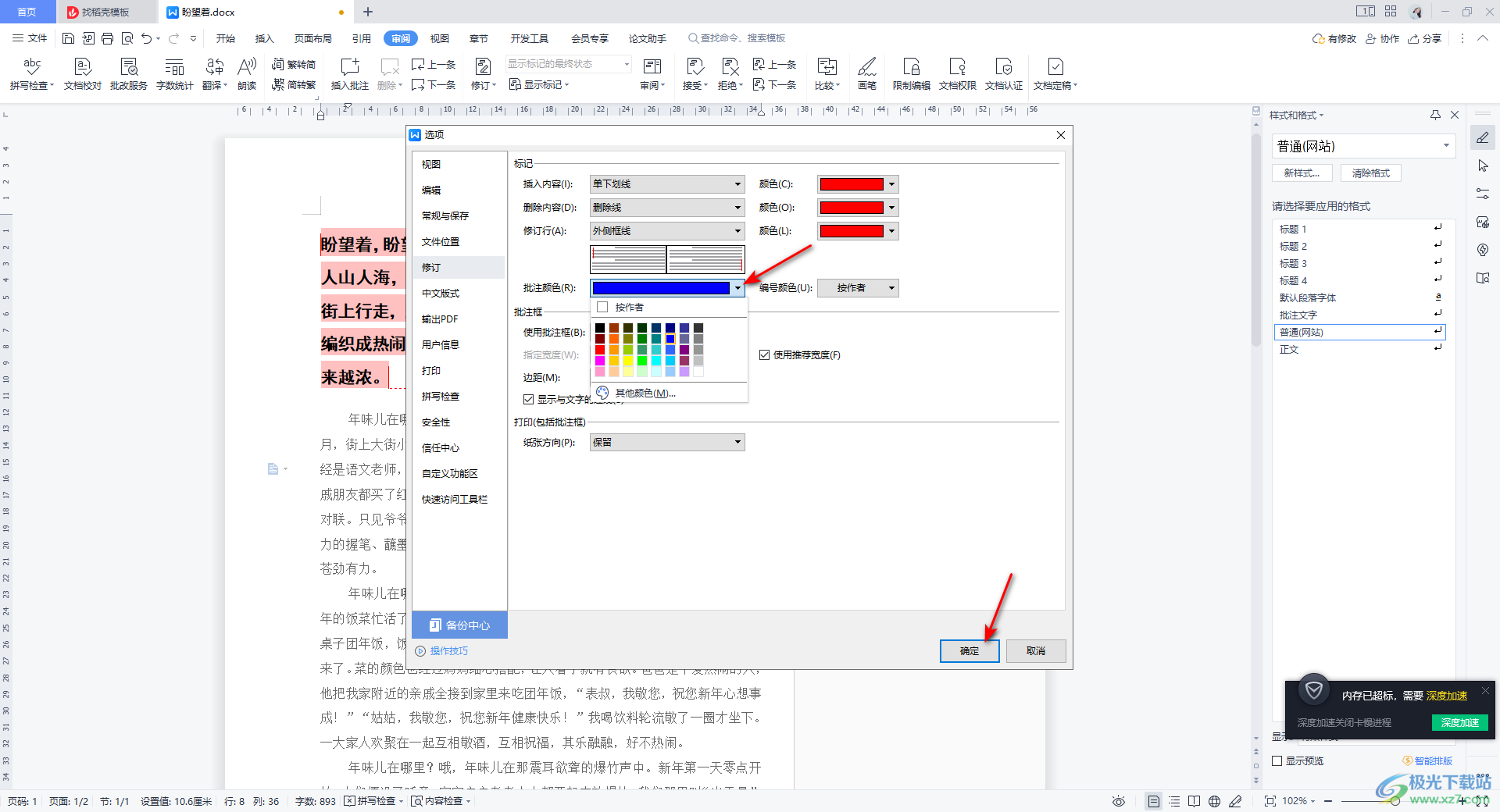This screenshot has width=1500, height=812.
Task: Switch to the 插入 (Insert) ribbon tab
Action: tap(265, 38)
